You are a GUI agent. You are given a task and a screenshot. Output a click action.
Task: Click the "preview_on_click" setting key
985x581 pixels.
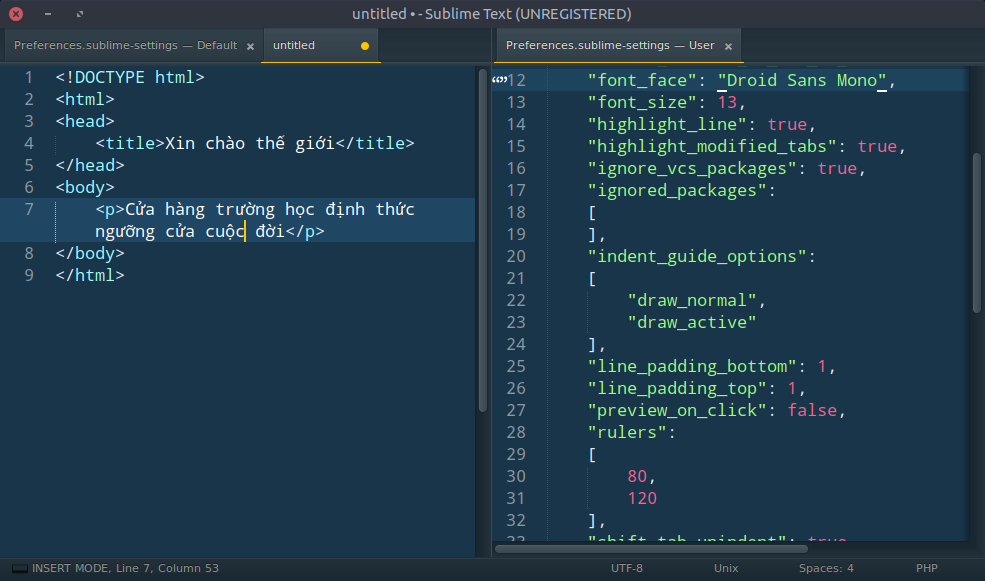click(677, 410)
